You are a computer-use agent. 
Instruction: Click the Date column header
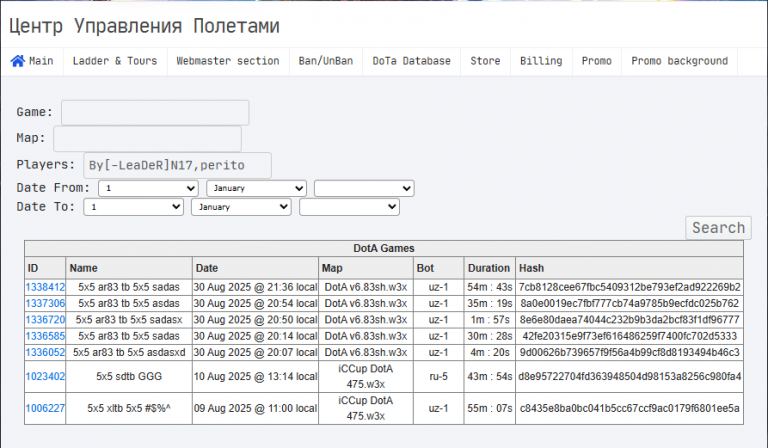(255, 268)
